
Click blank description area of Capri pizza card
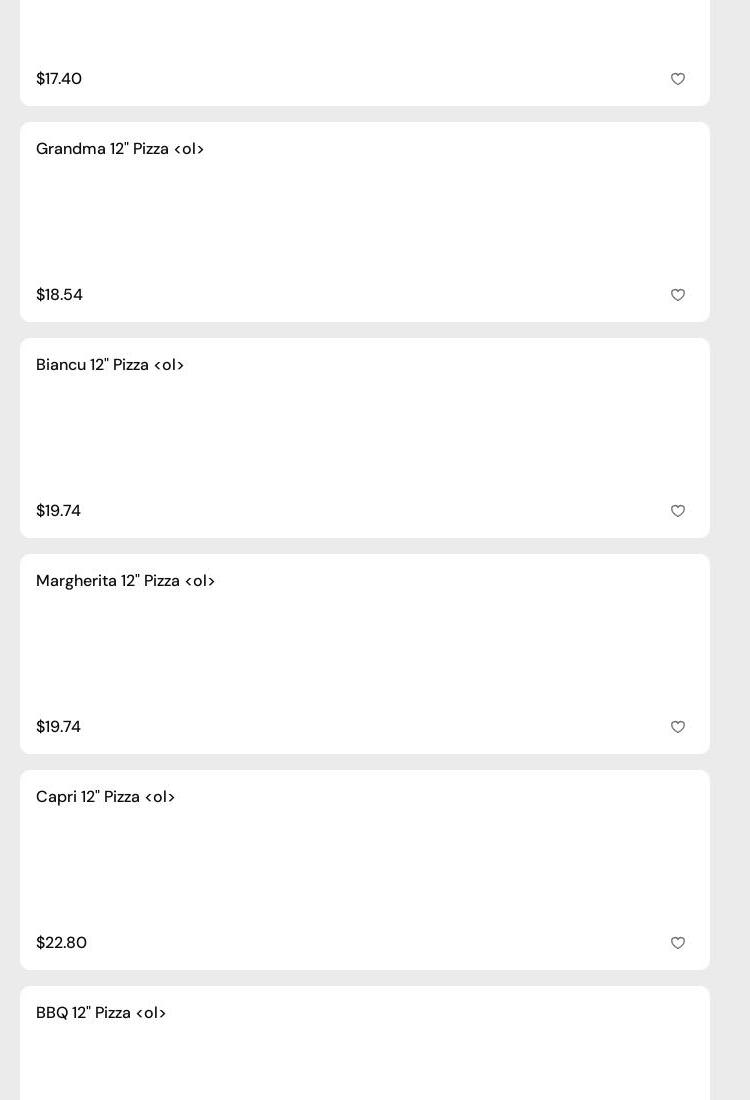[365, 870]
